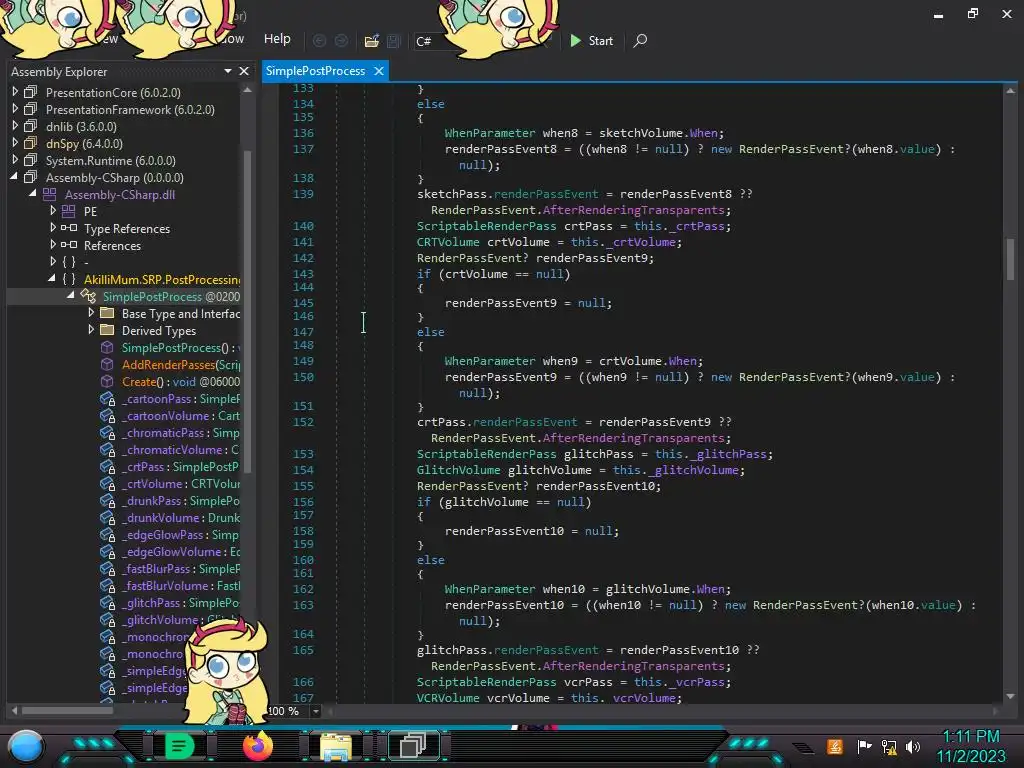The image size is (1024, 768).
Task: Click the SimplePostProcess class icon in tree
Action: tap(88, 296)
